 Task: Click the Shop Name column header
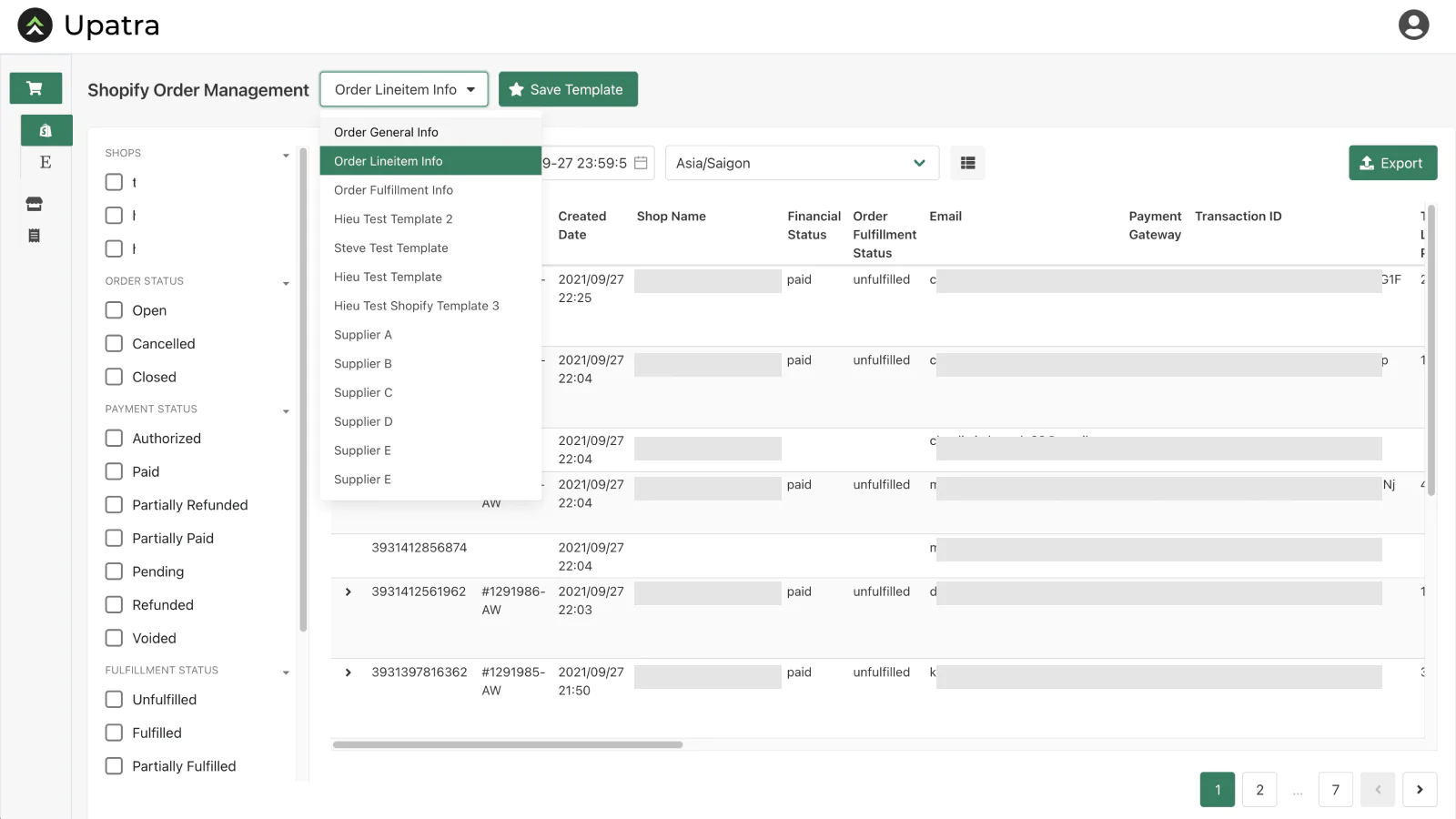pos(672,217)
